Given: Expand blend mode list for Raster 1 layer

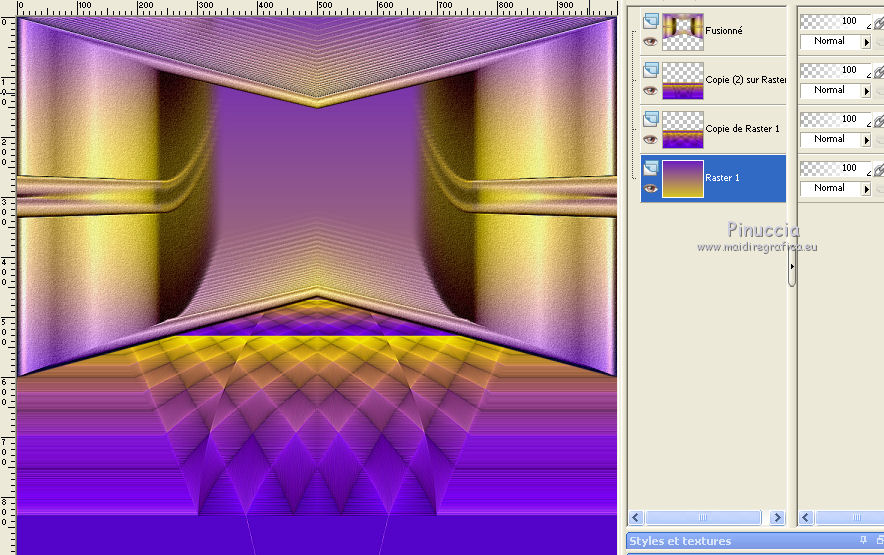Looking at the screenshot, I should pyautogui.click(x=866, y=188).
